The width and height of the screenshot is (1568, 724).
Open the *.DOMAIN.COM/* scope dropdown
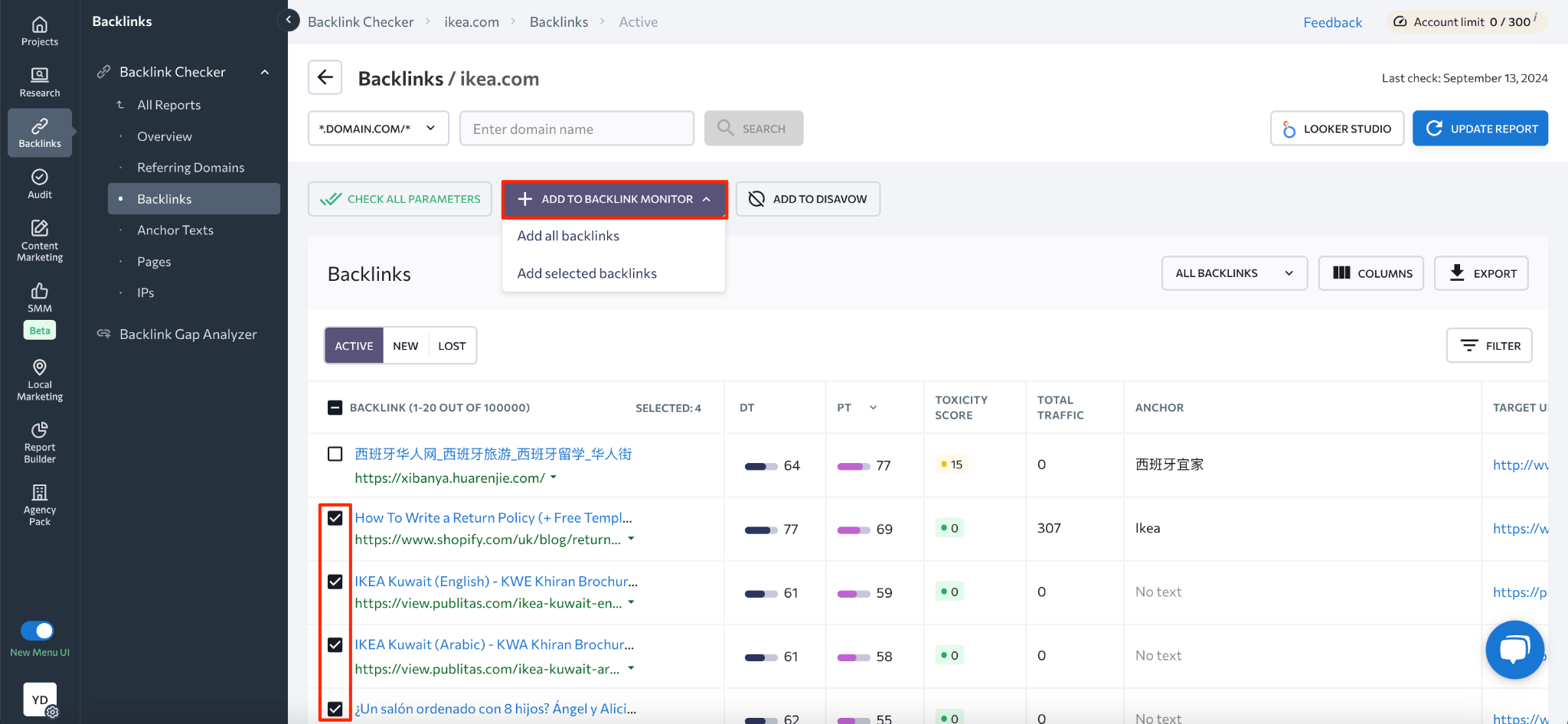(x=378, y=129)
